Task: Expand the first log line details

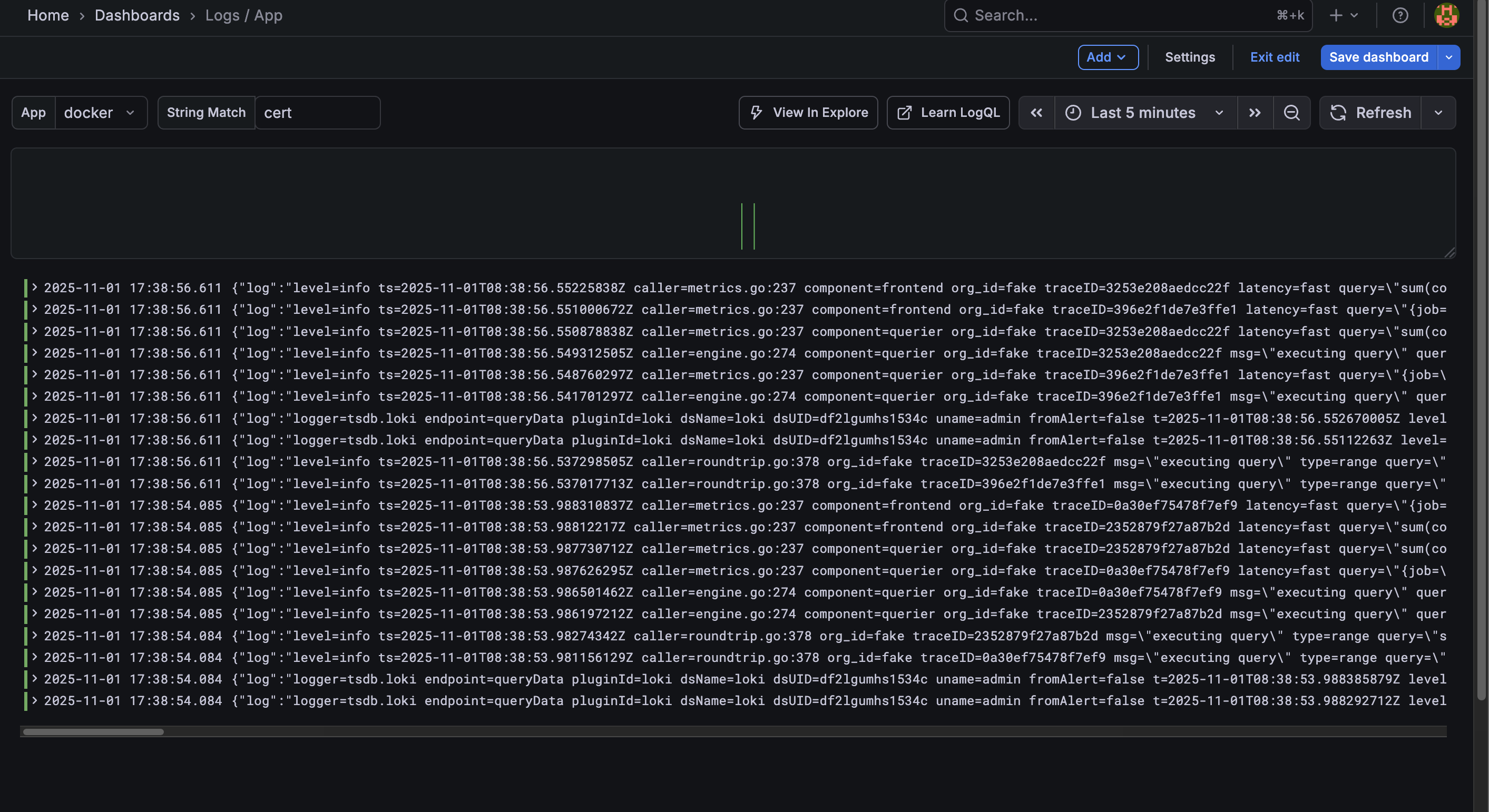Action: [x=35, y=288]
